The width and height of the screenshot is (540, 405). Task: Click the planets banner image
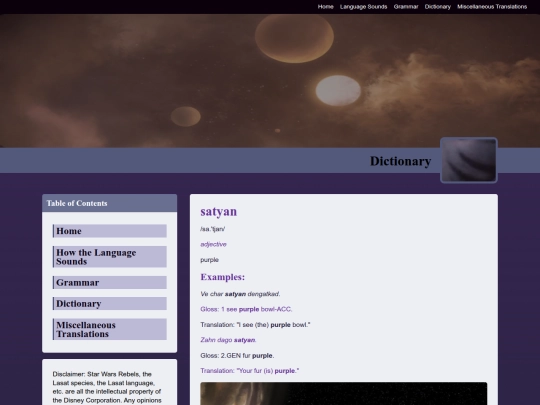pyautogui.click(x=270, y=81)
